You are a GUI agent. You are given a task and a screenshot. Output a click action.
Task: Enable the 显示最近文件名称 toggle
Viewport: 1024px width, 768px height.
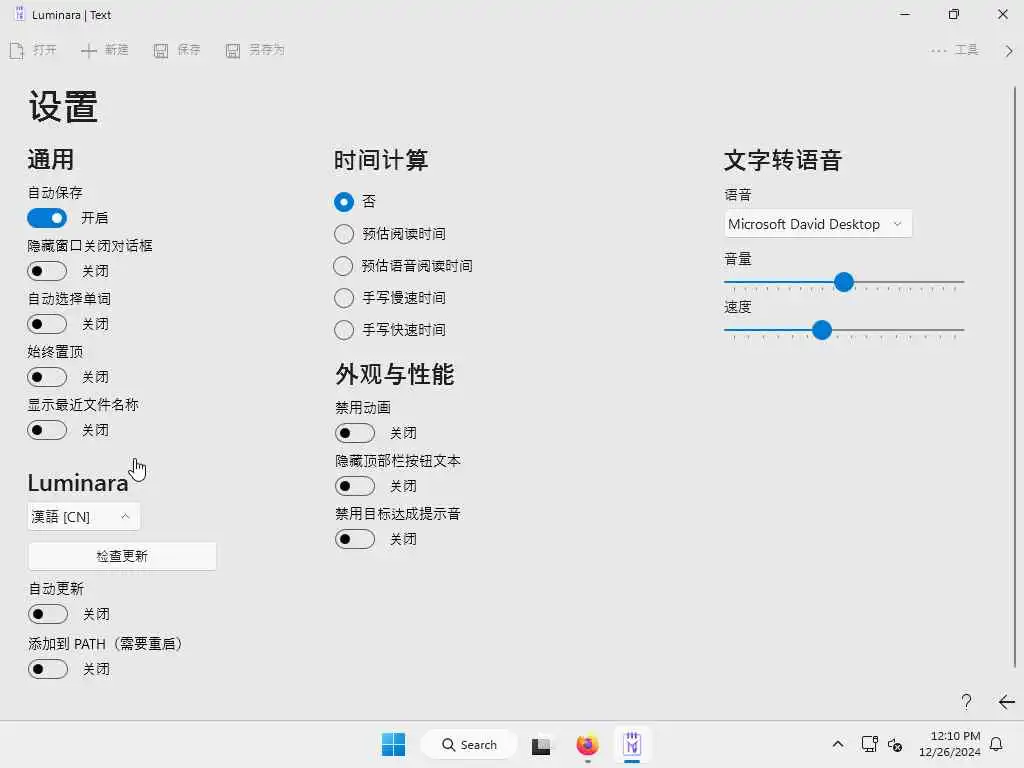pyautogui.click(x=47, y=430)
